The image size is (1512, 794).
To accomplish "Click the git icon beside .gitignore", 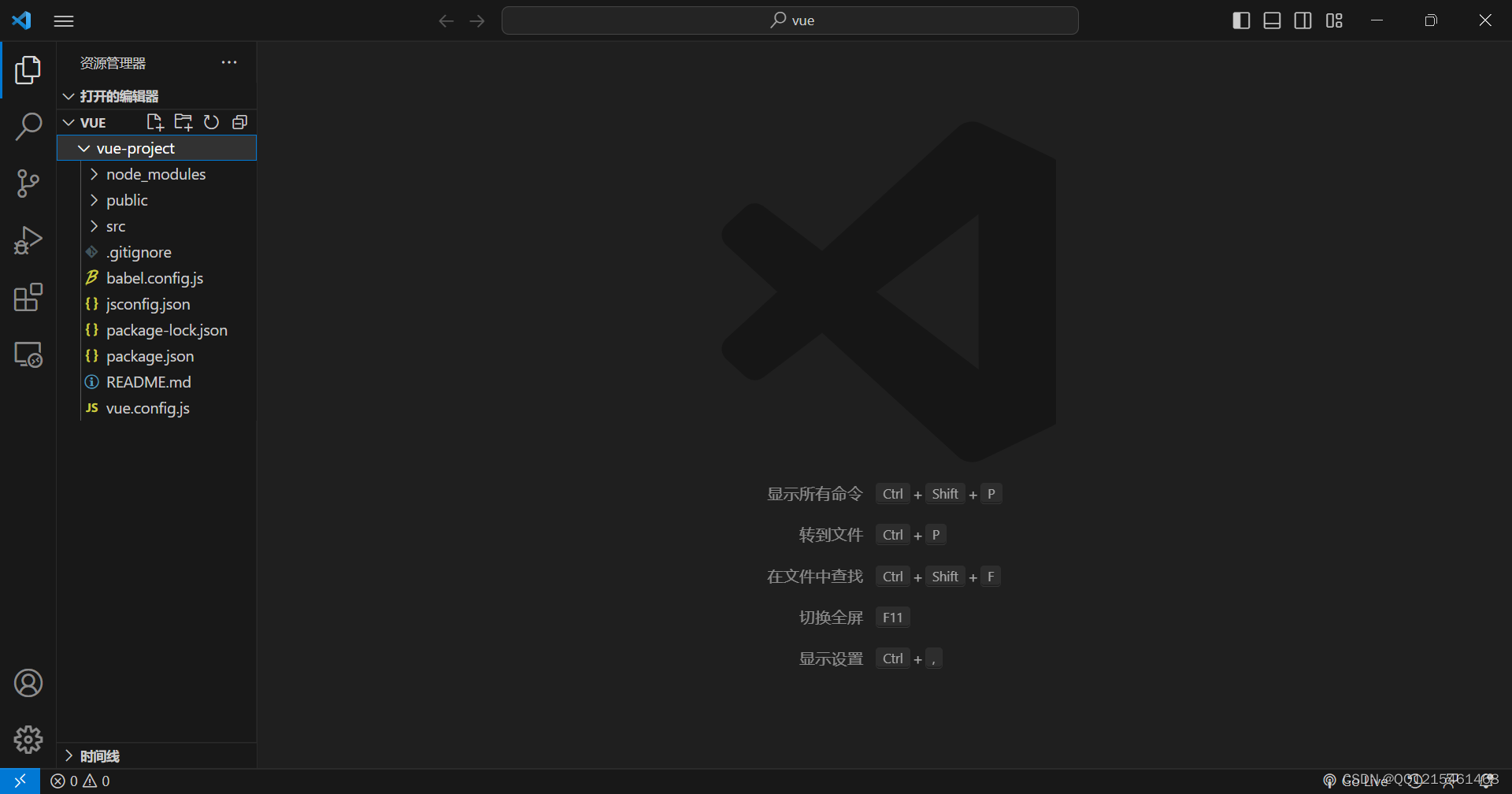I will click(x=92, y=252).
